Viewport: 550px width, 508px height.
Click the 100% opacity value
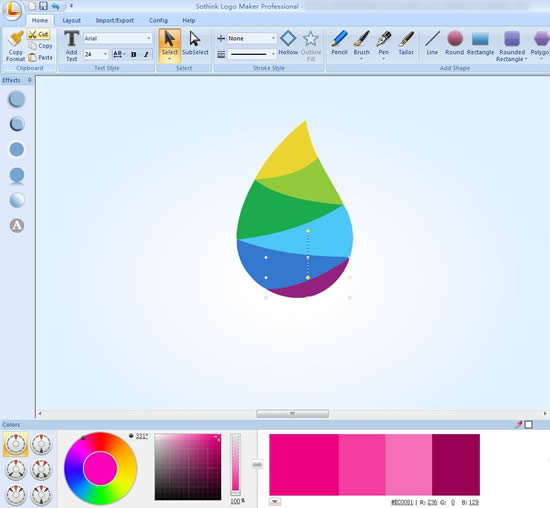tap(237, 501)
